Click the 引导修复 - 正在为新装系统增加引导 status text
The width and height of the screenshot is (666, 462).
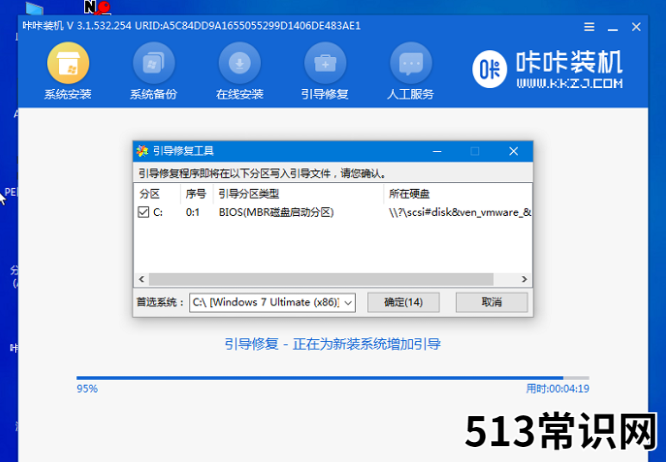click(333, 344)
